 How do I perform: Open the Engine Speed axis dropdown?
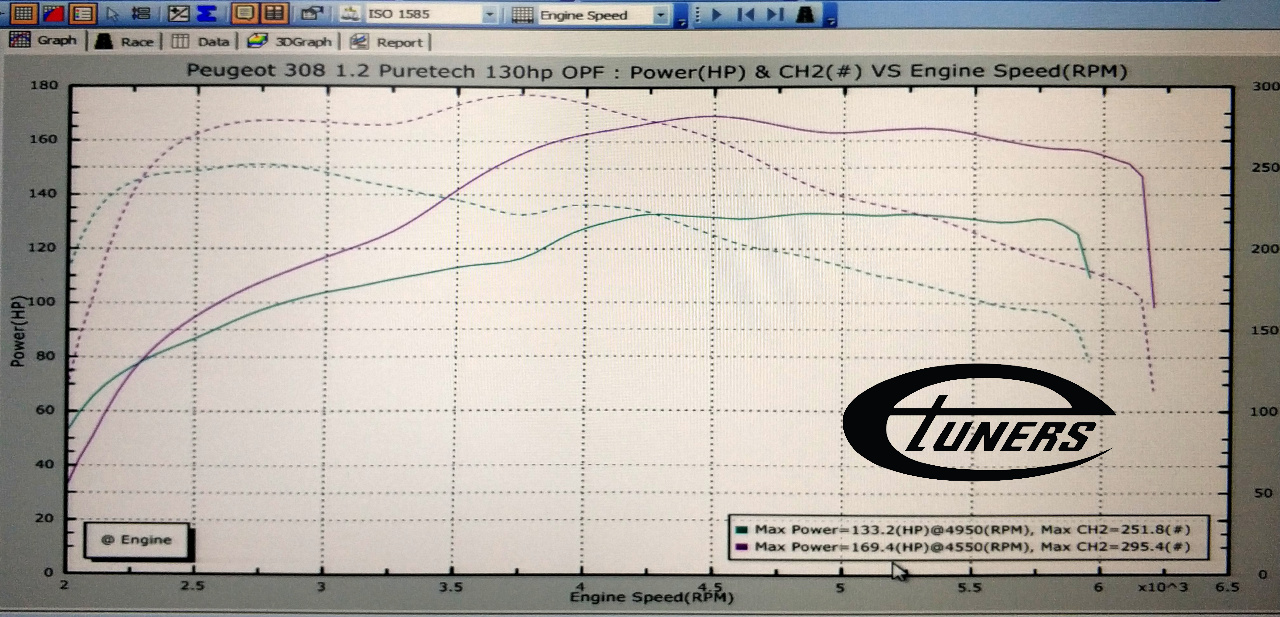pos(661,15)
